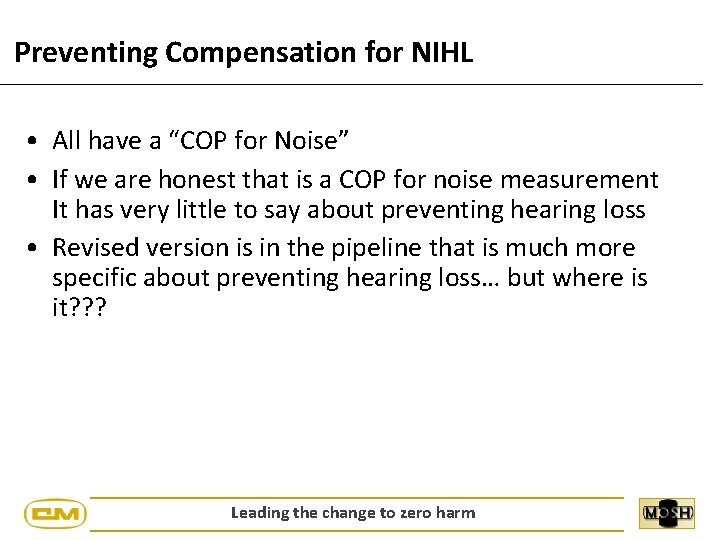Click the gold line above the footer tagline
The width and height of the screenshot is (720, 540).
coord(357,498)
